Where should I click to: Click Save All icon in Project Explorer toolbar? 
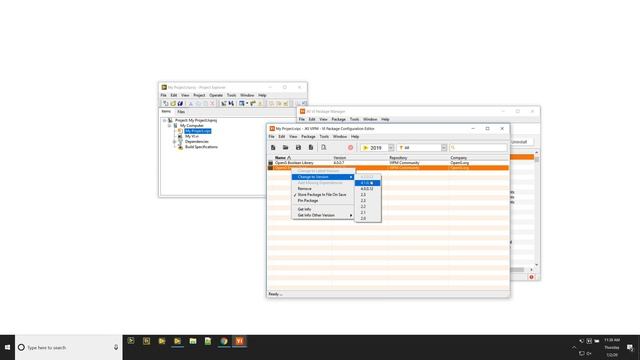[x=180, y=104]
